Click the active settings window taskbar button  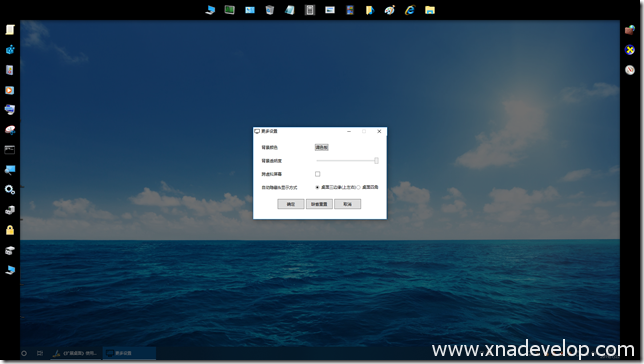(129, 353)
